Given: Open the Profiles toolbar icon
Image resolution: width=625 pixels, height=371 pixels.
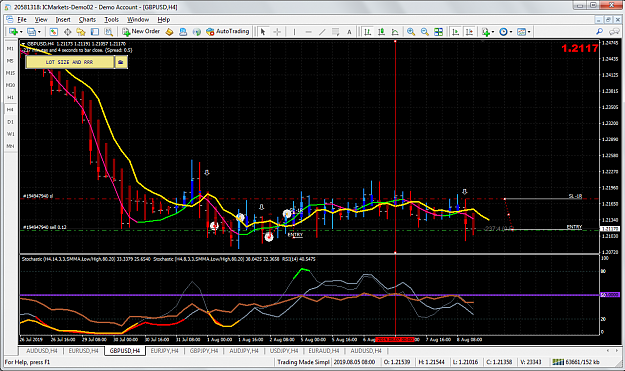Looking at the screenshot, I should pos(31,31).
